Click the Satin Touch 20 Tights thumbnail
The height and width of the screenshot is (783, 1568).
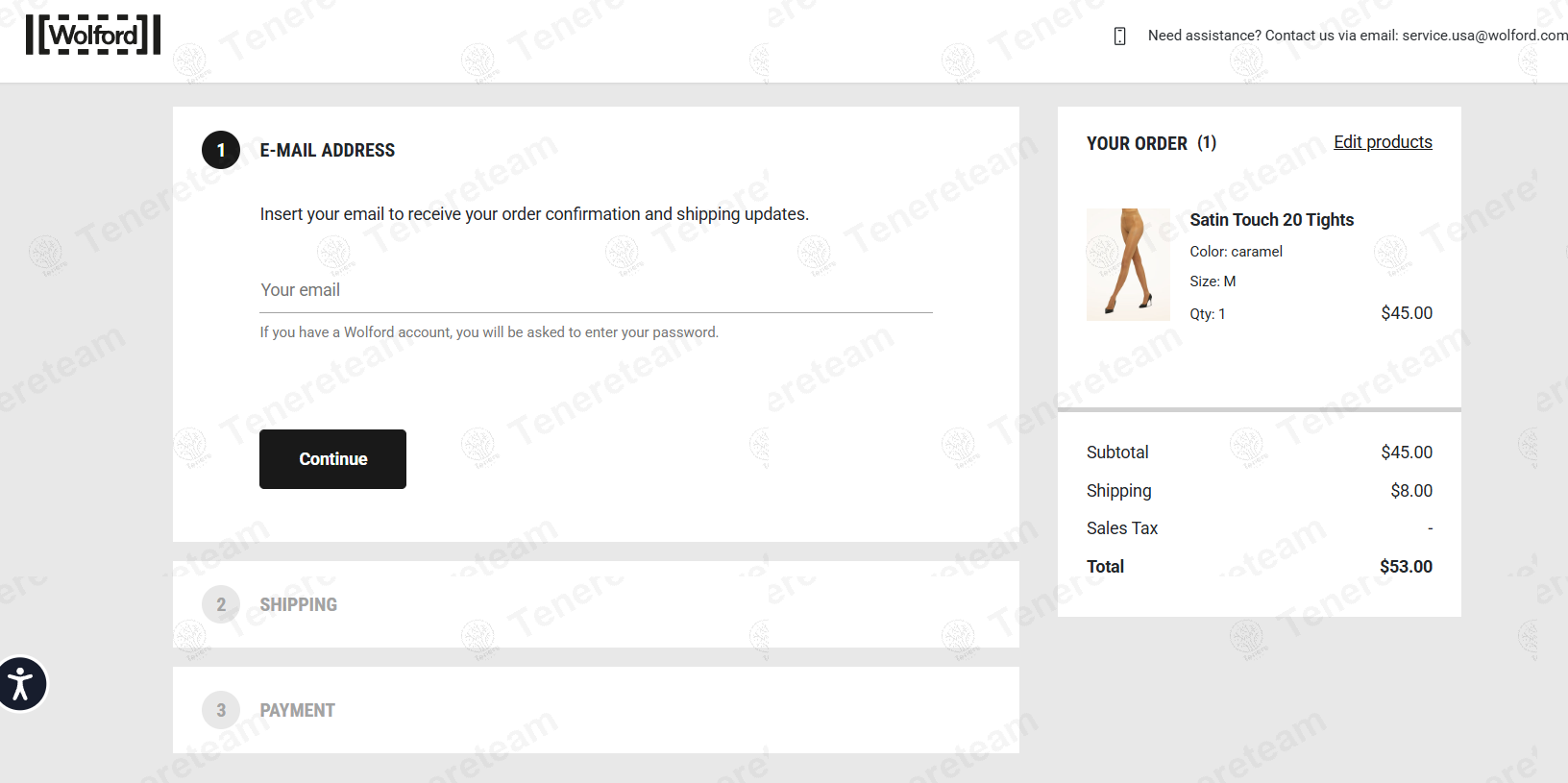1128,264
